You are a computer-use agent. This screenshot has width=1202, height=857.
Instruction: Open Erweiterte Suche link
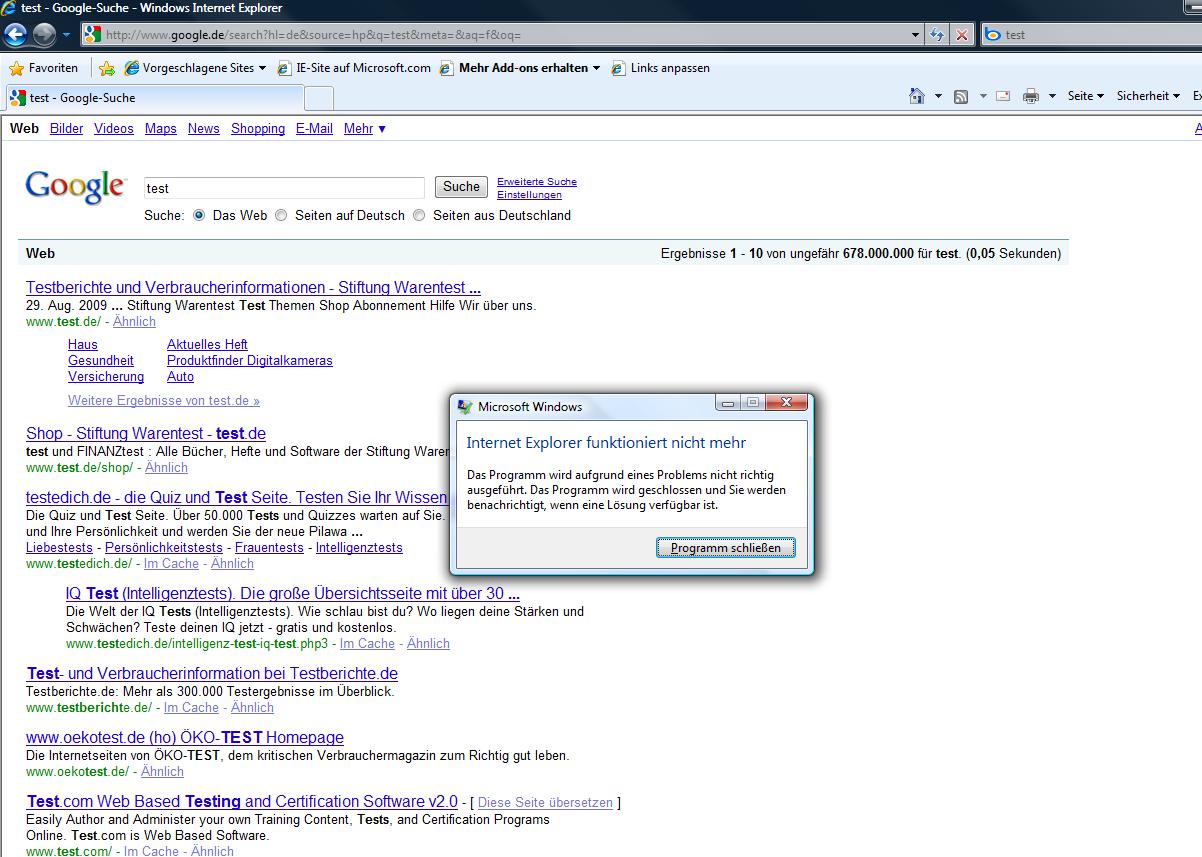pyautogui.click(x=537, y=182)
